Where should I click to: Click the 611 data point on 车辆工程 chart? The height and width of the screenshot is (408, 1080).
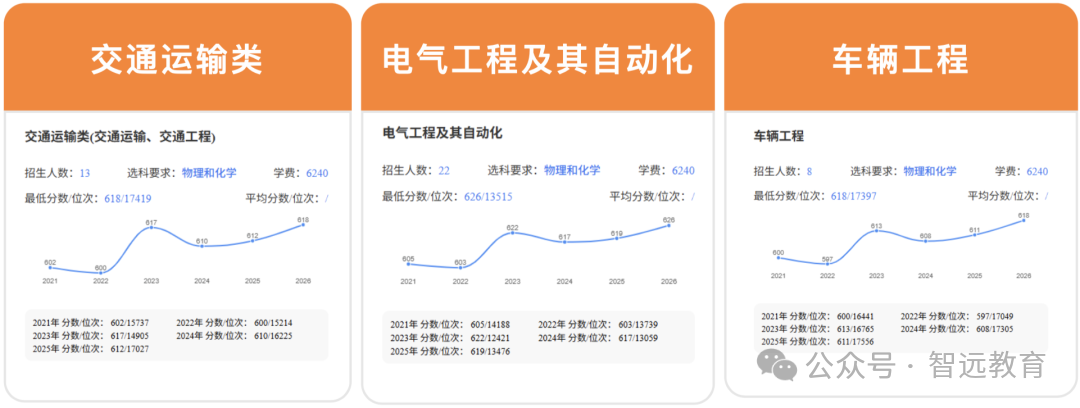pyautogui.click(x=975, y=235)
